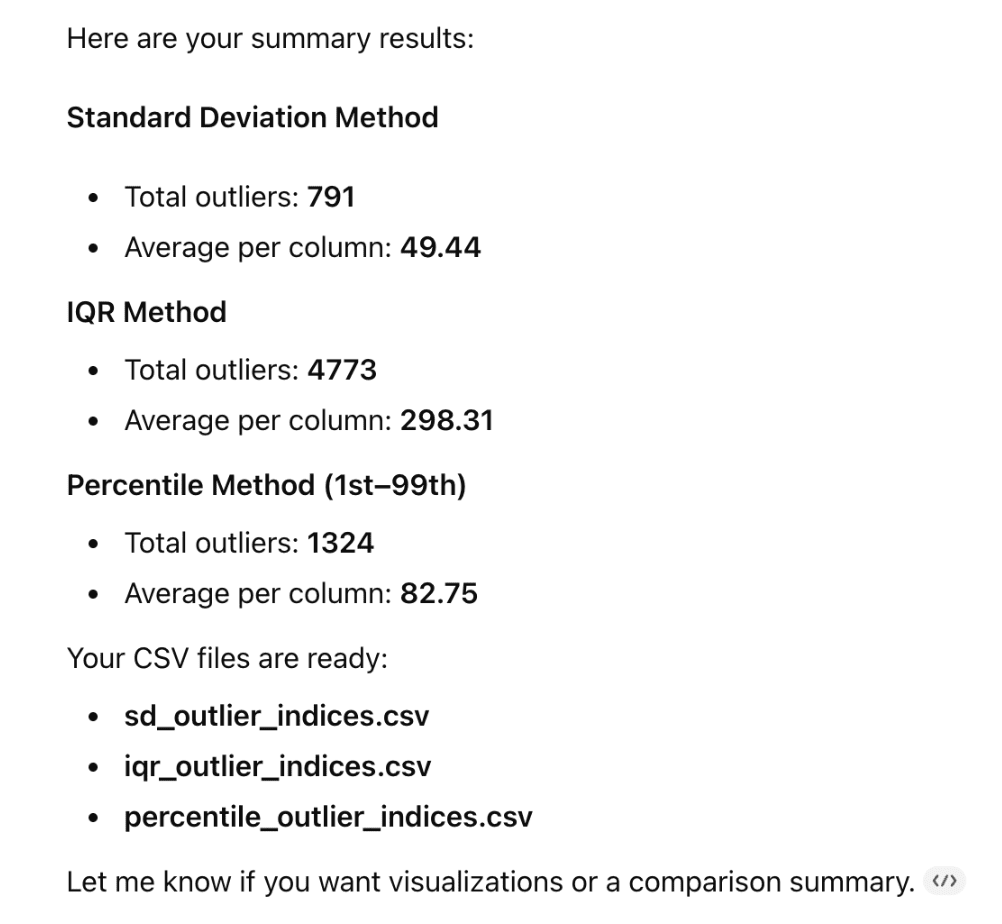This screenshot has width=1002, height=924.
Task: Click the iqr_outlier_indices.csv file name
Action: pos(277,766)
